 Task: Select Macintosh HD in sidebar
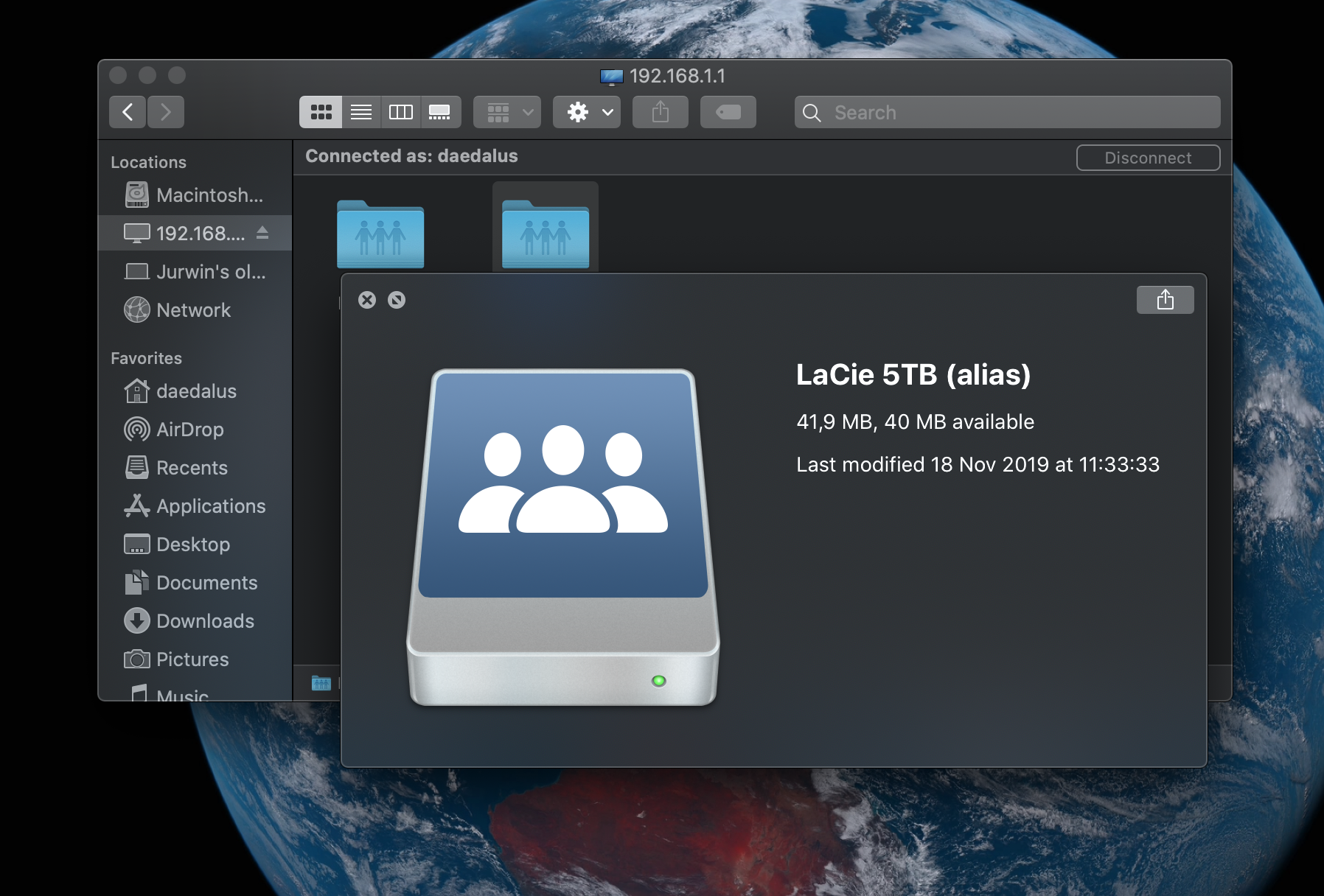click(195, 195)
